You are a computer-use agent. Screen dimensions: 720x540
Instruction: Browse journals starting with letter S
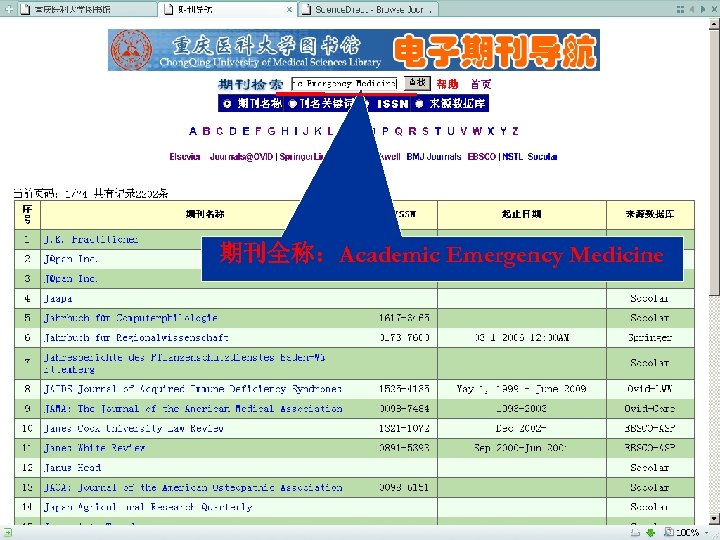425,131
